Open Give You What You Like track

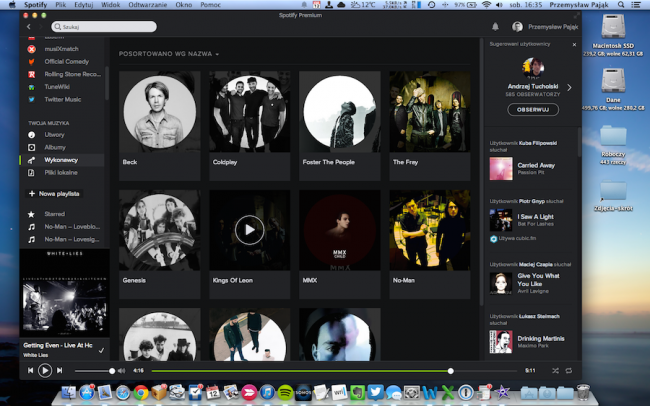(x=538, y=280)
